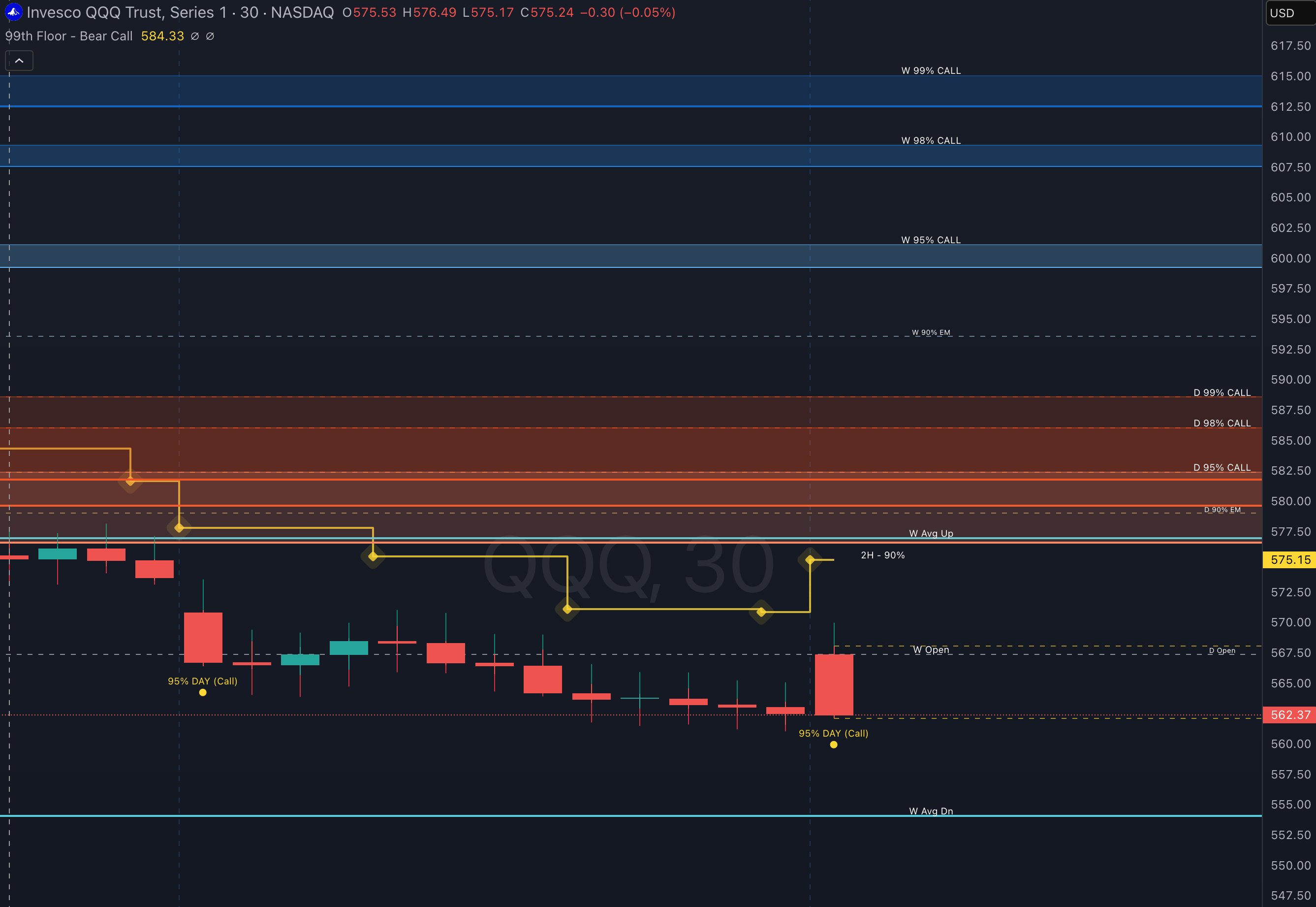The image size is (1316, 907).
Task: Click the W Open label
Action: point(931,649)
